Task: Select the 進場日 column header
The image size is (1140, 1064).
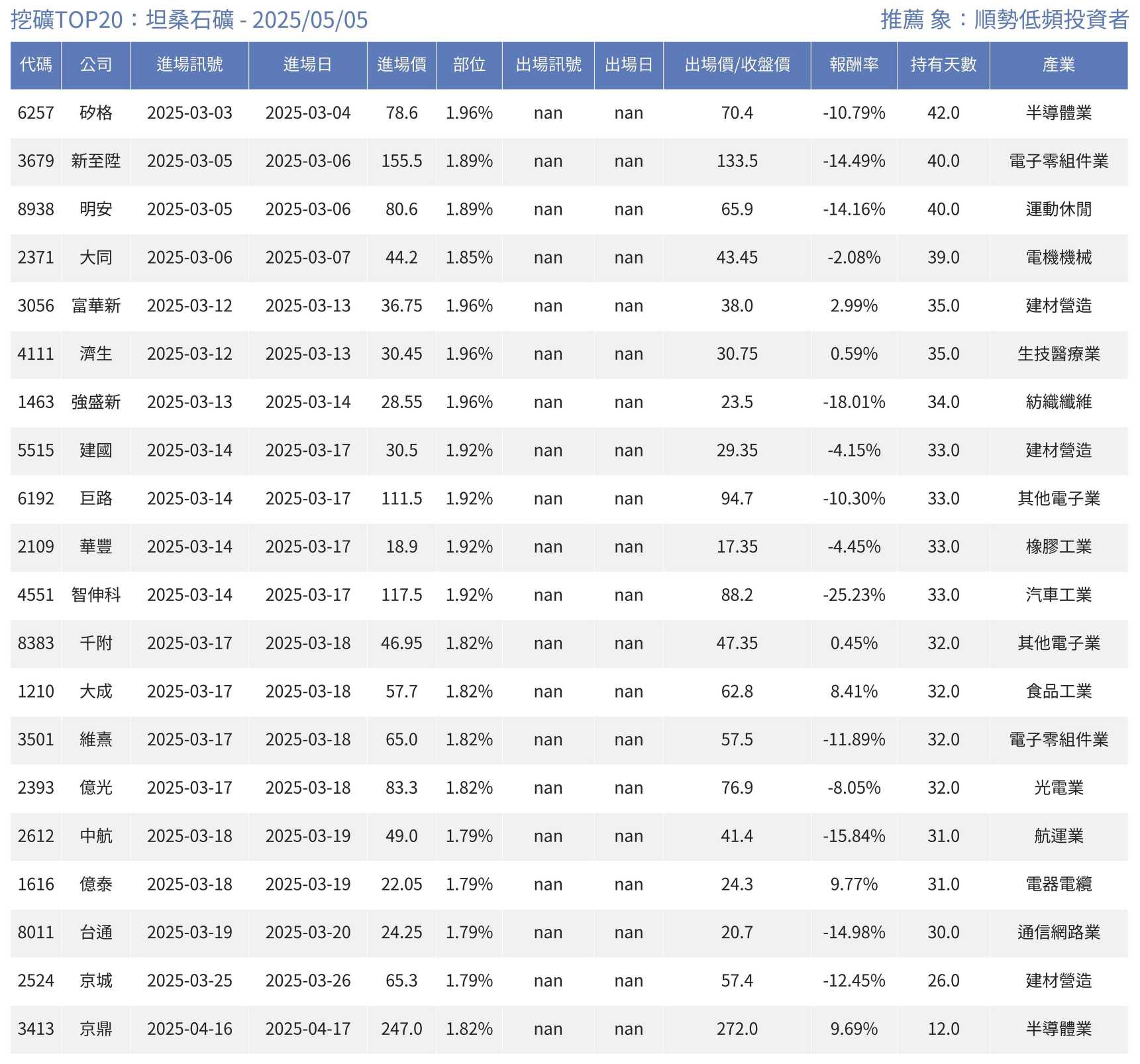Action: pos(308,65)
